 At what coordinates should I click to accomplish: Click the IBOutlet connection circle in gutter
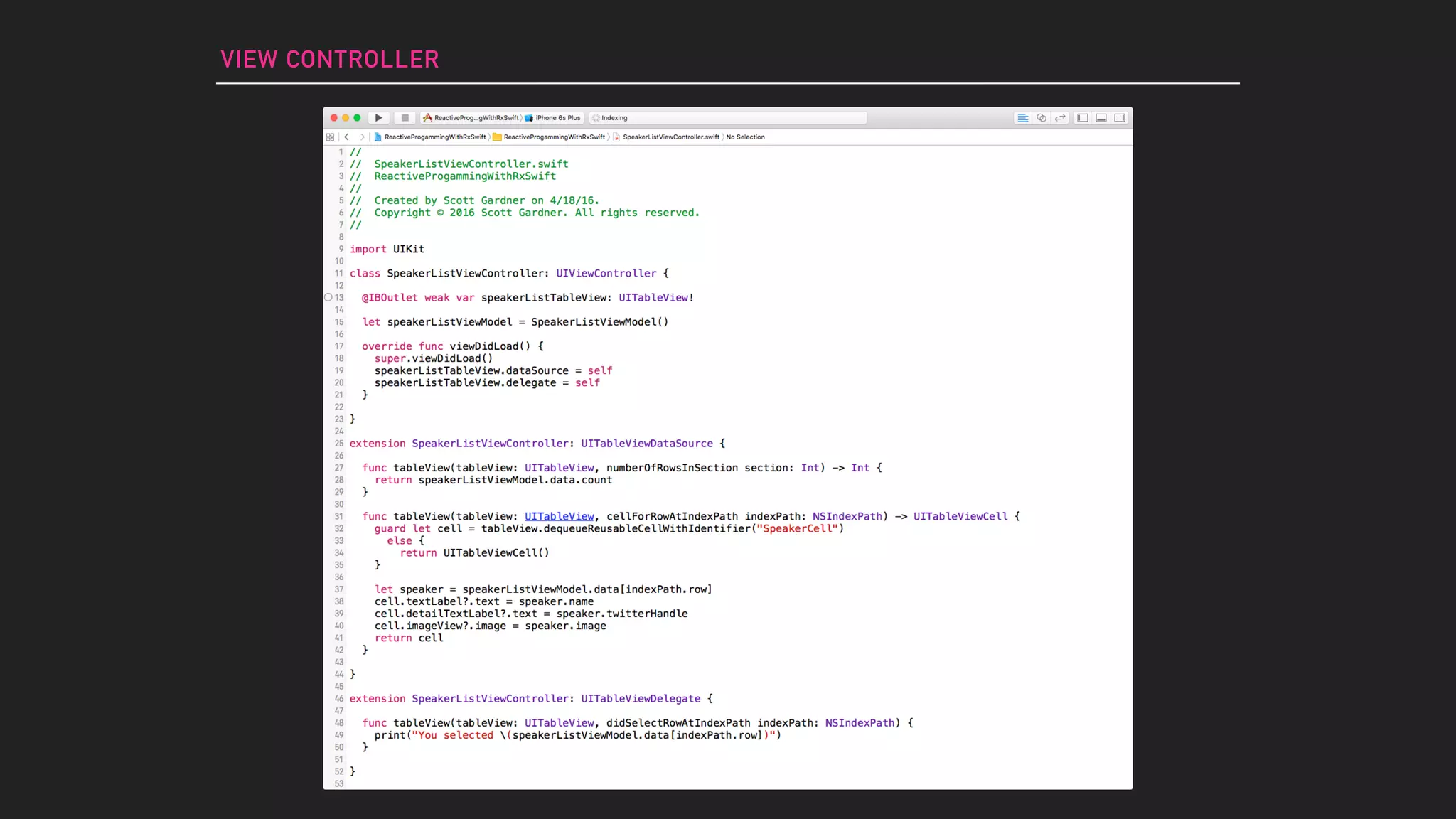tap(328, 297)
